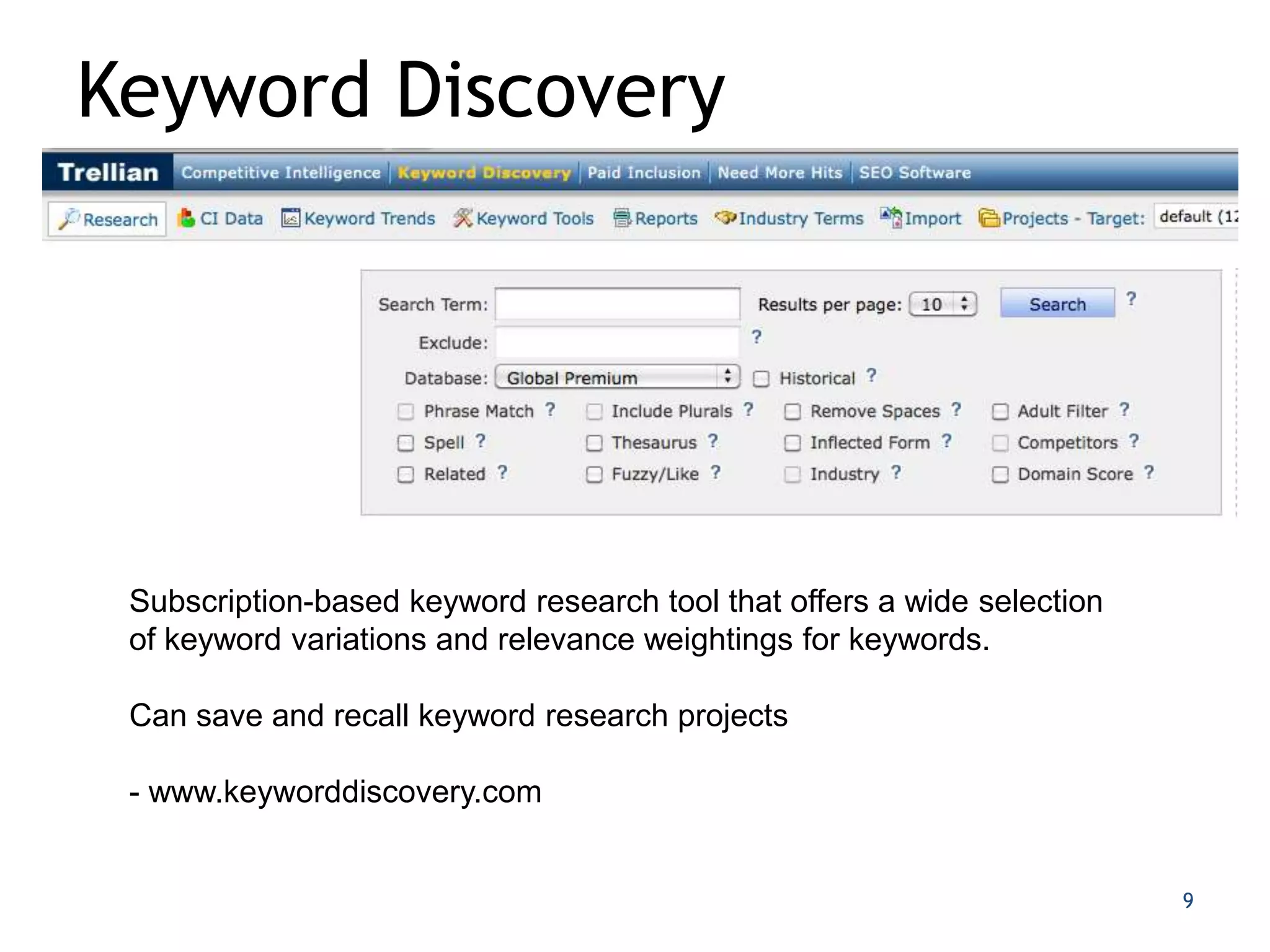
Task: Open help icon for Phrase Match
Action: point(550,410)
